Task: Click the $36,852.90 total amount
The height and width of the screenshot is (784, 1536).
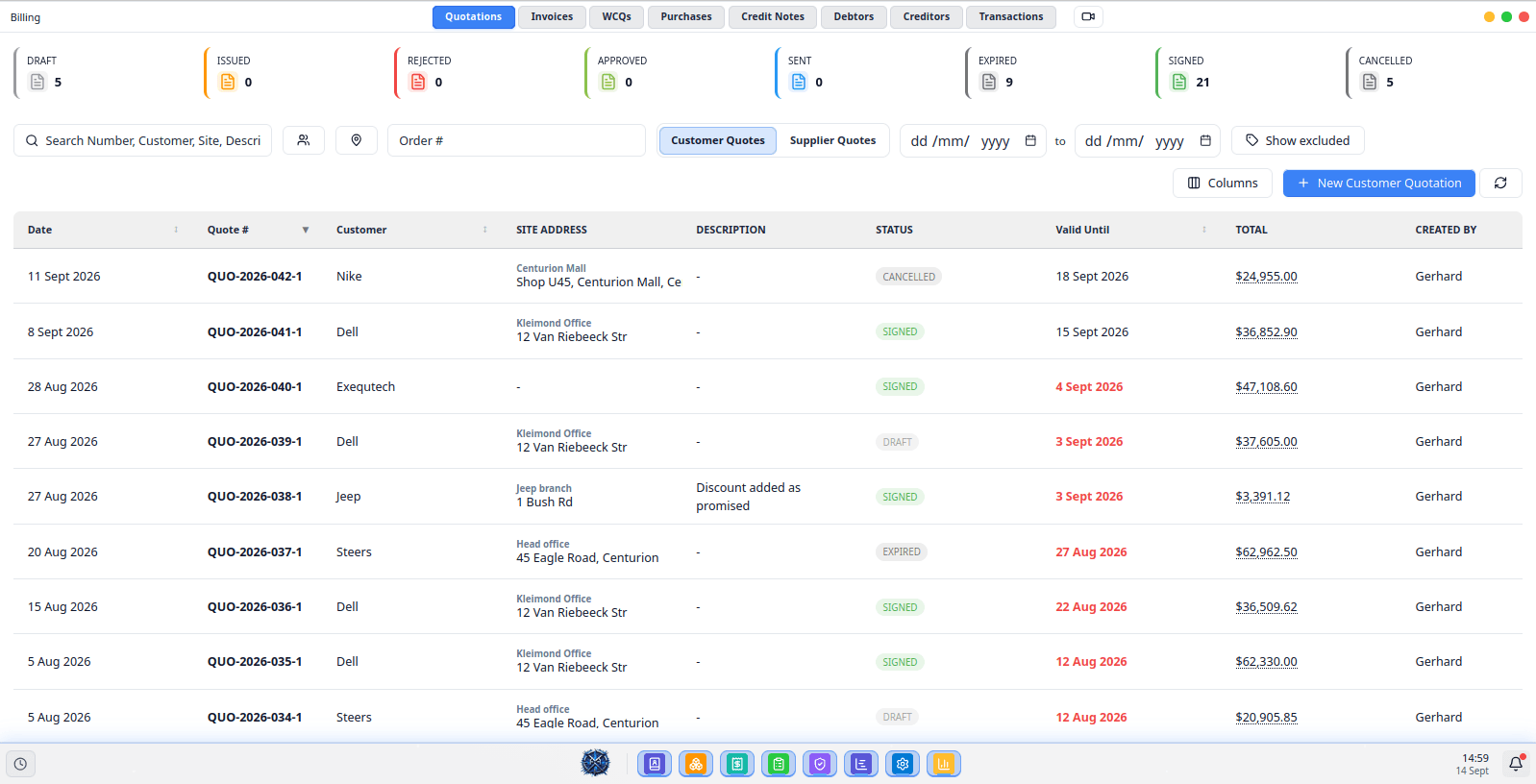Action: 1266,331
